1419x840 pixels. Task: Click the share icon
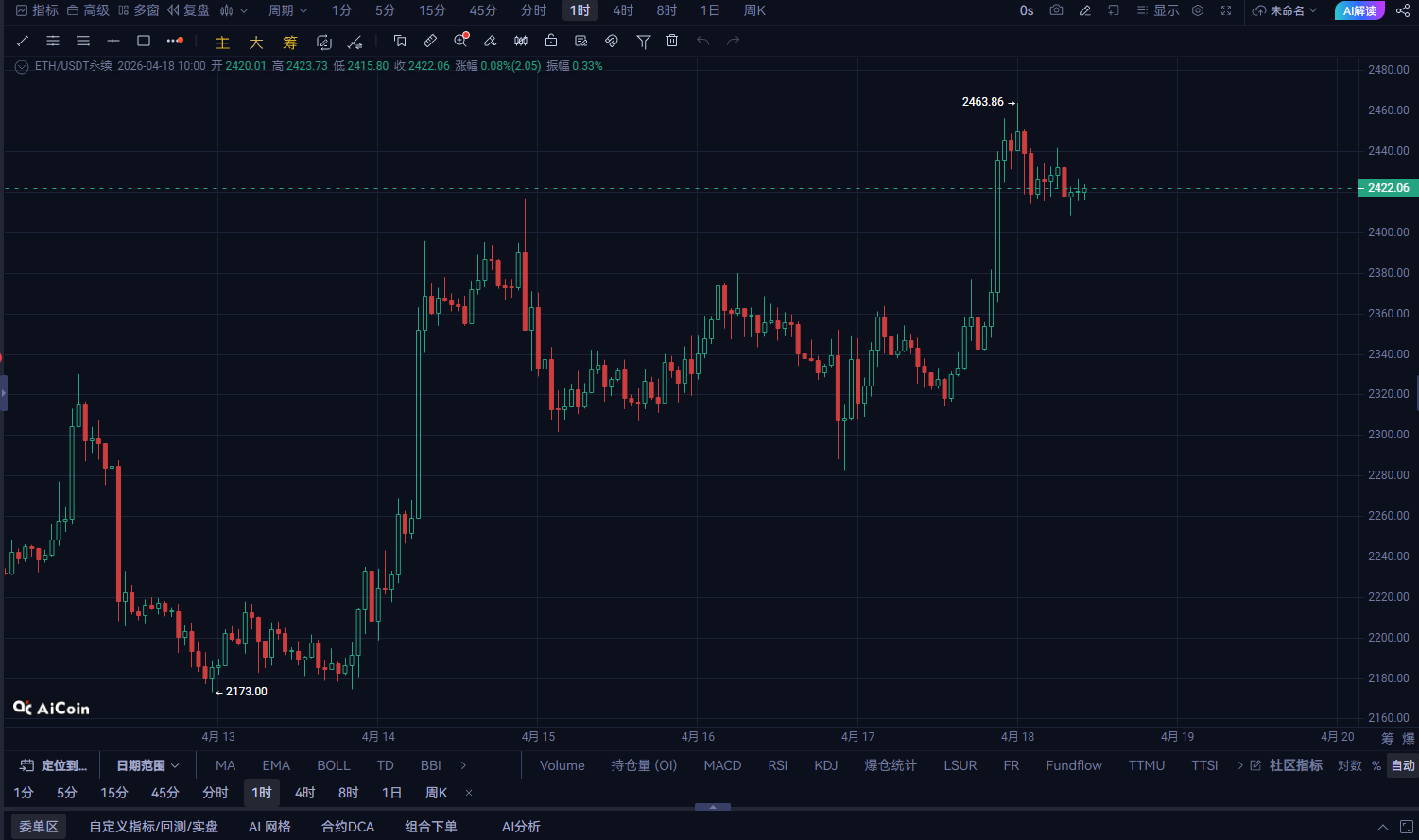pyautogui.click(x=1403, y=10)
